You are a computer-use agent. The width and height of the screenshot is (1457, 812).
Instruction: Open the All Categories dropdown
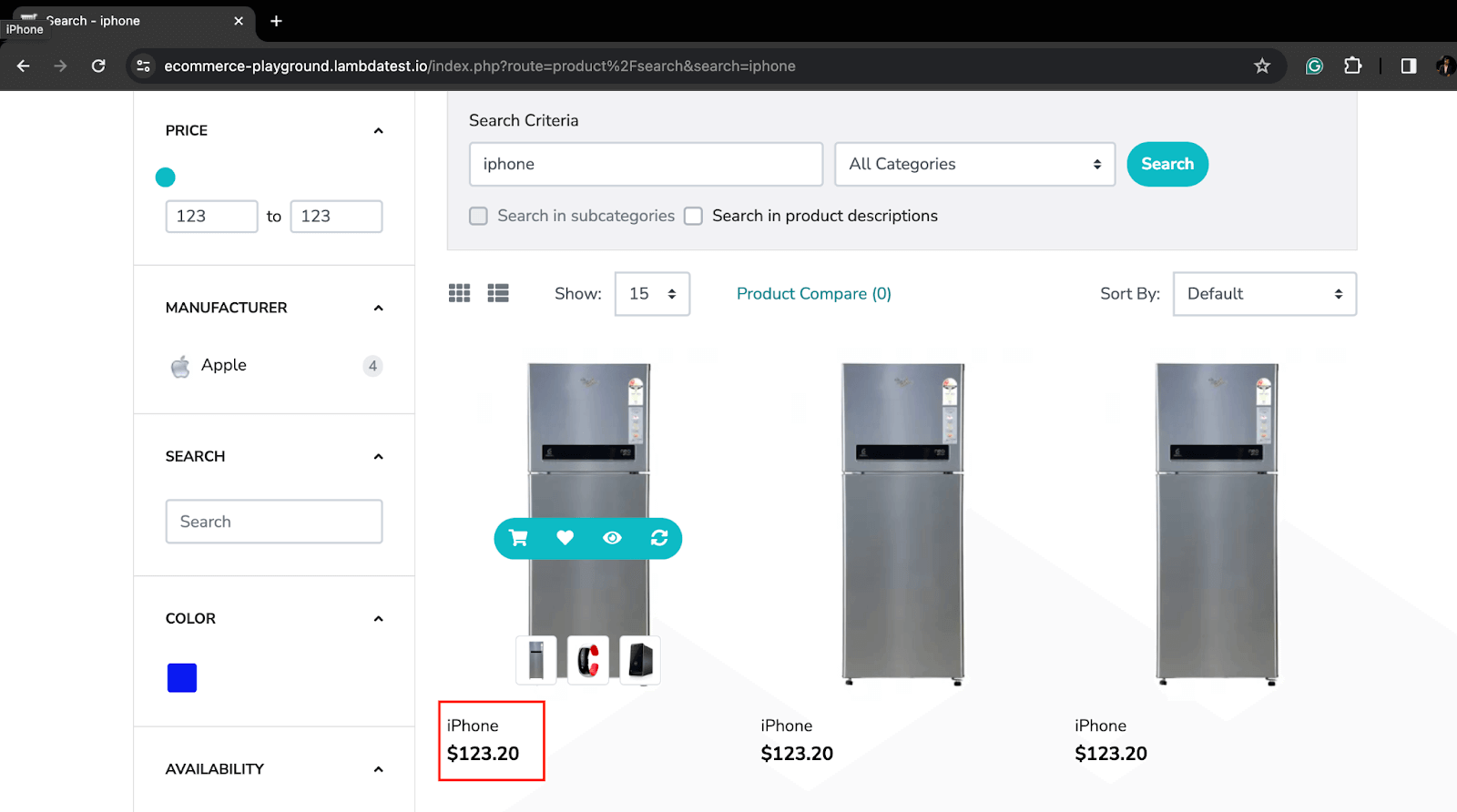pyautogui.click(x=974, y=164)
